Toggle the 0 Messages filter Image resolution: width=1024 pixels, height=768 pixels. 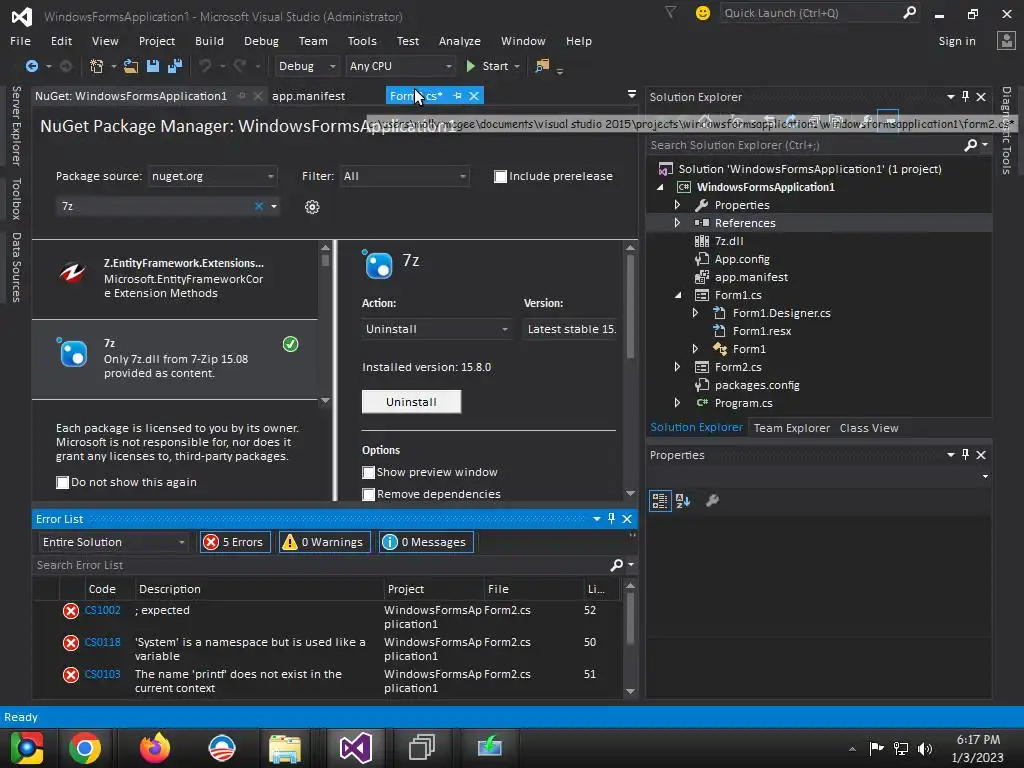point(426,542)
